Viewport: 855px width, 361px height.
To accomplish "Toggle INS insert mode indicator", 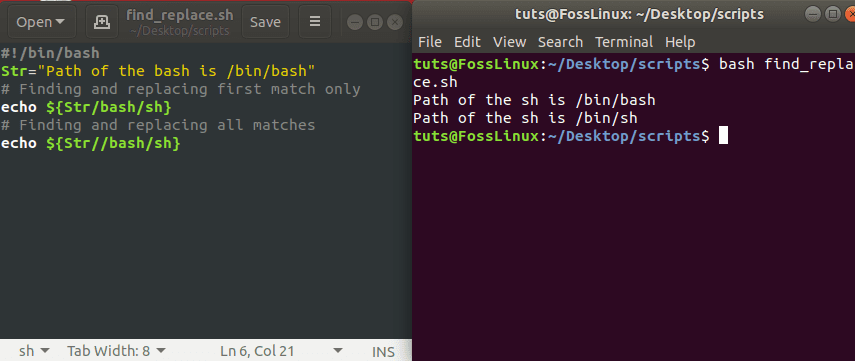I will pos(383,352).
